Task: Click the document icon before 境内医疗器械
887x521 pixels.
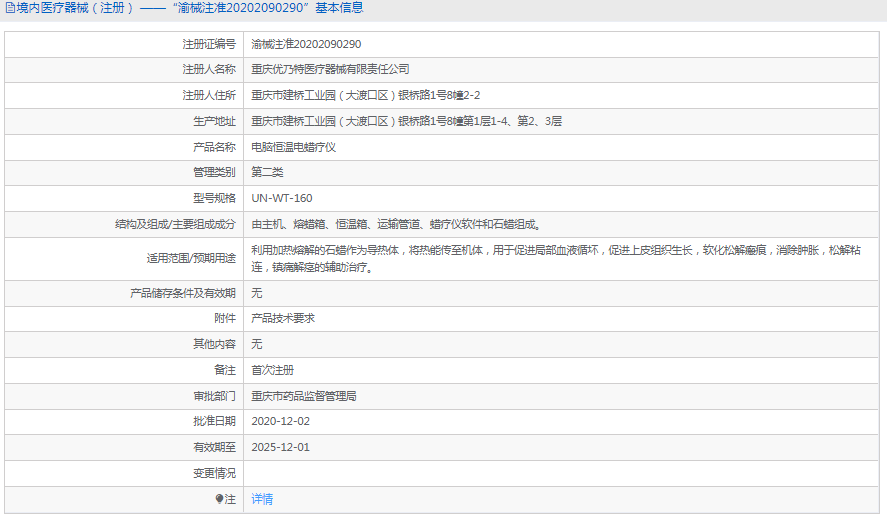Action: point(10,8)
